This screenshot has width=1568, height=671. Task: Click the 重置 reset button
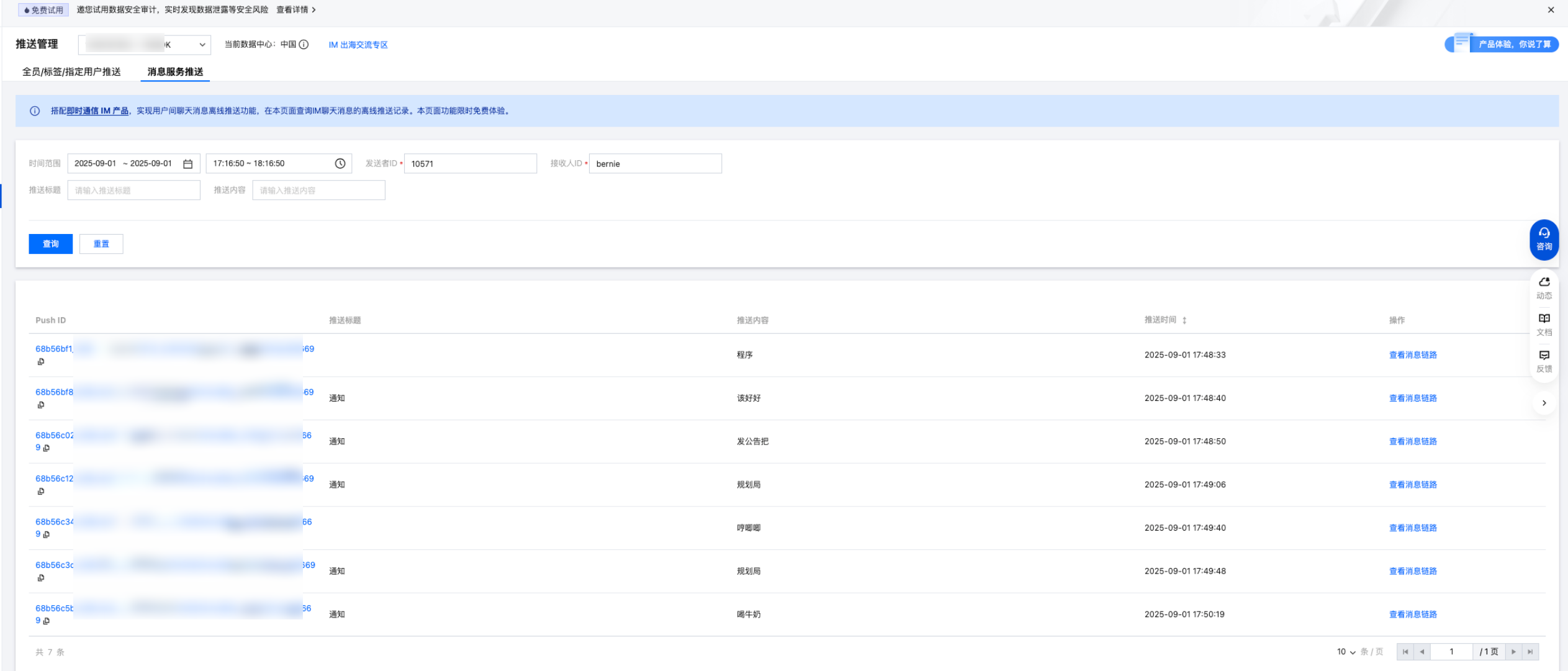click(101, 244)
